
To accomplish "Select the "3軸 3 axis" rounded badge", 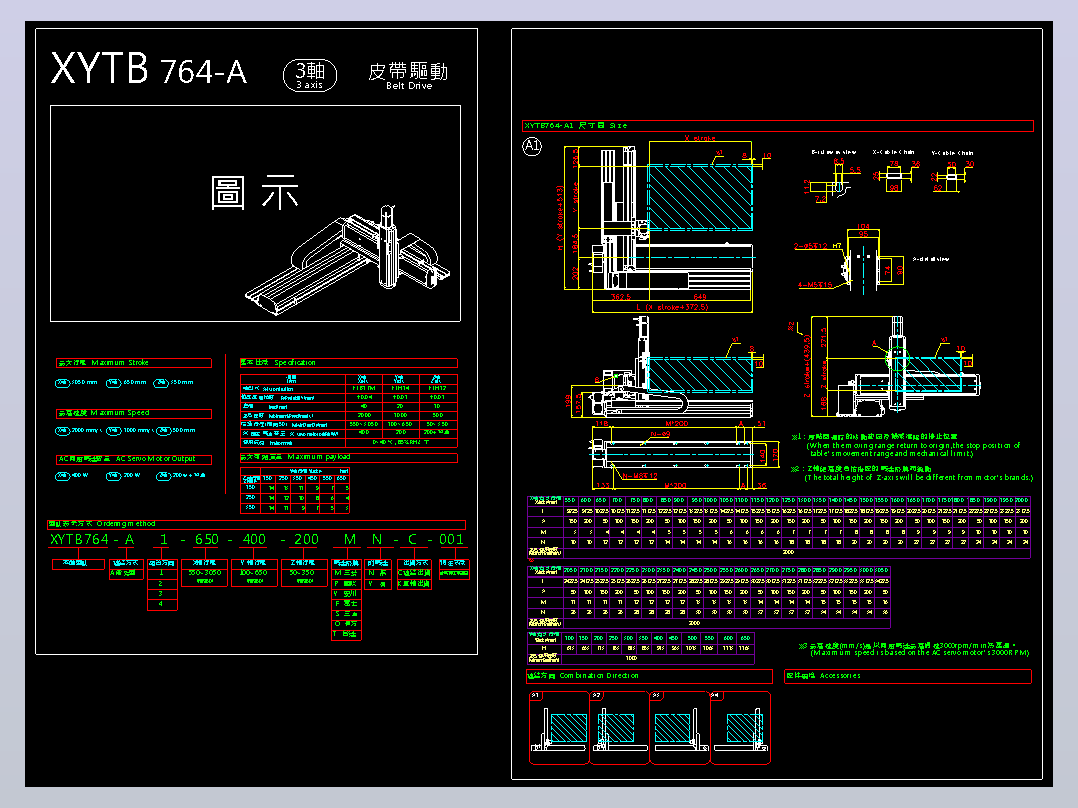I will [310, 75].
